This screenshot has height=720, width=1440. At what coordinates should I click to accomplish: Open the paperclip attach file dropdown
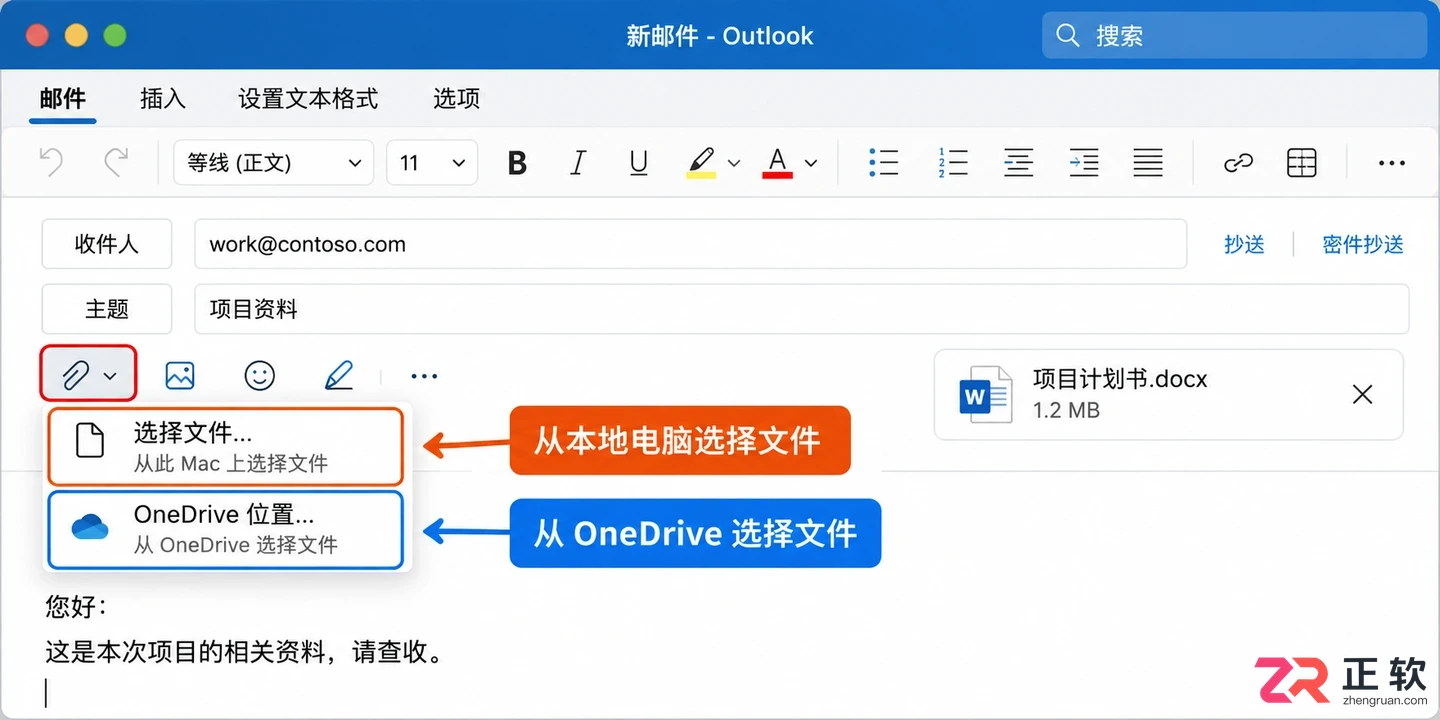pyautogui.click(x=89, y=375)
